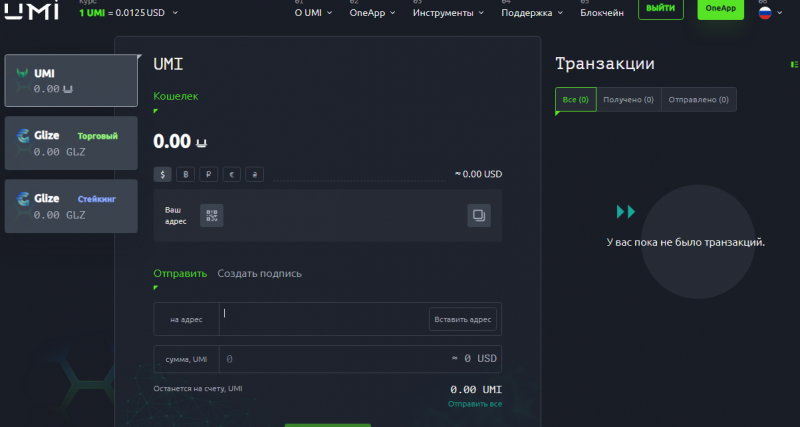Click the Russian flag language icon
The height and width of the screenshot is (427, 800).
pyautogui.click(x=765, y=13)
